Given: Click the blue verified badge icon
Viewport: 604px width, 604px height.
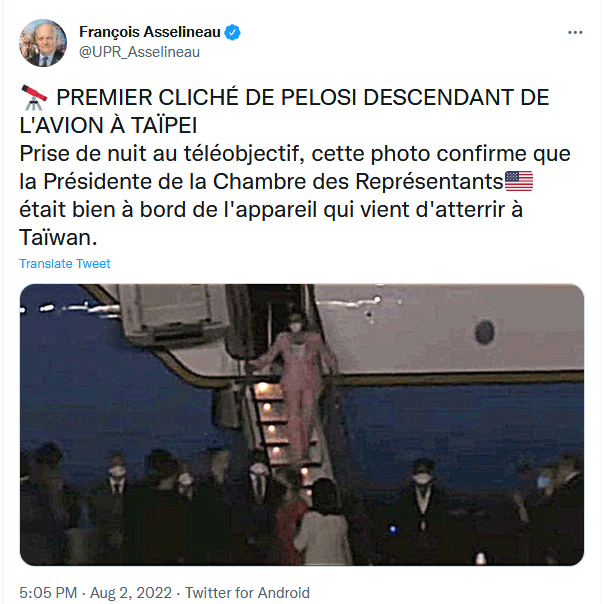Looking at the screenshot, I should [x=233, y=32].
